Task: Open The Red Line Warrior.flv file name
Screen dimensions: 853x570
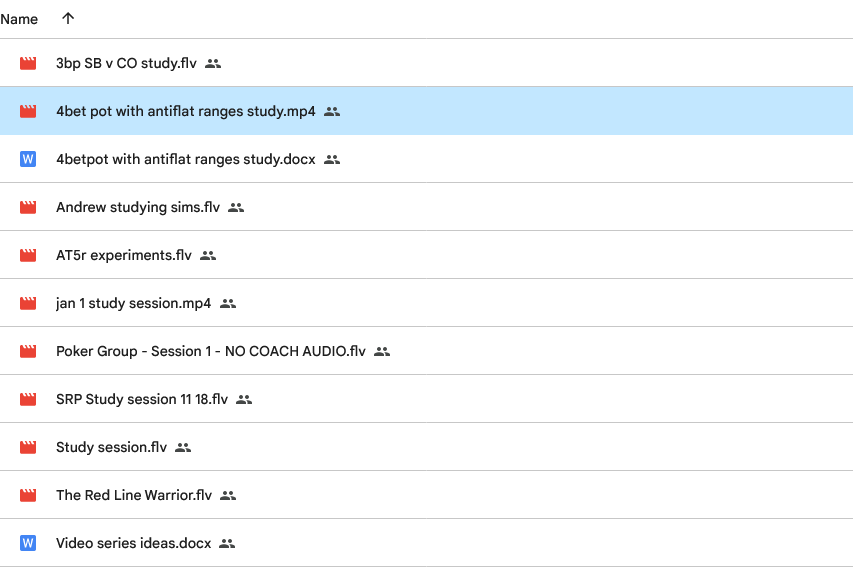Action: pyautogui.click(x=134, y=496)
